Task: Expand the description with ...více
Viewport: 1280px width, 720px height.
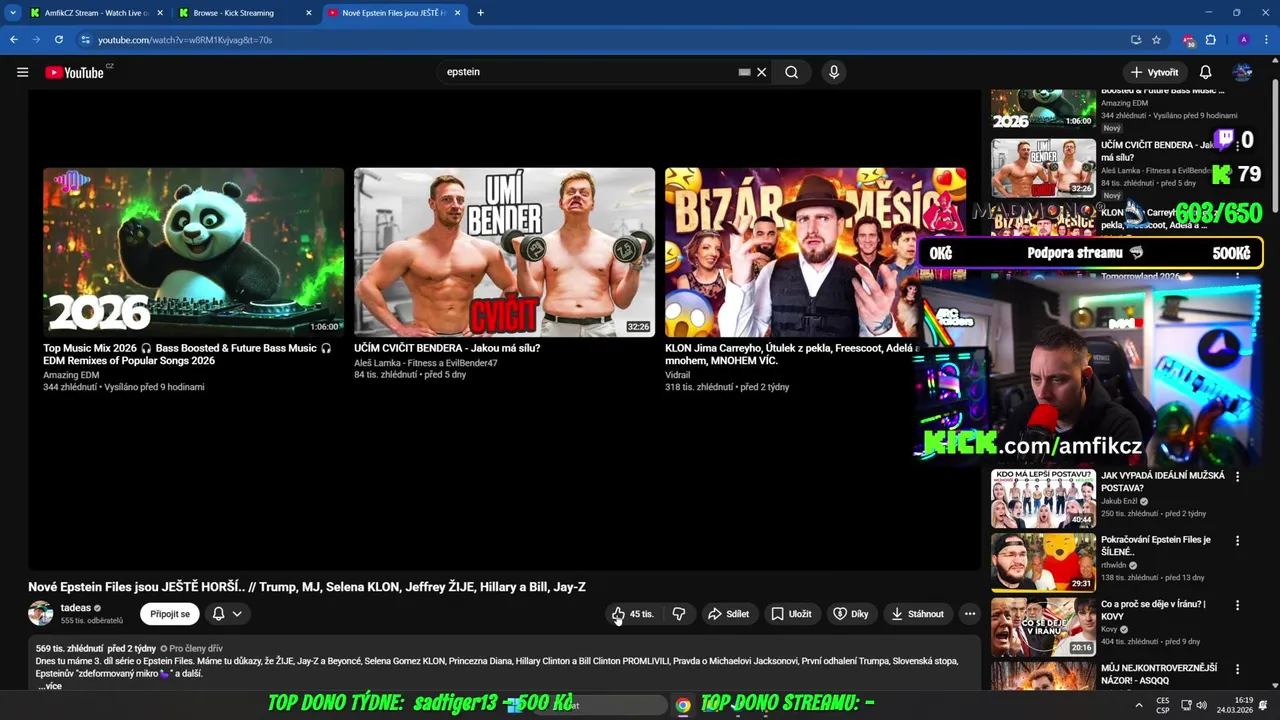Action: click(x=50, y=686)
